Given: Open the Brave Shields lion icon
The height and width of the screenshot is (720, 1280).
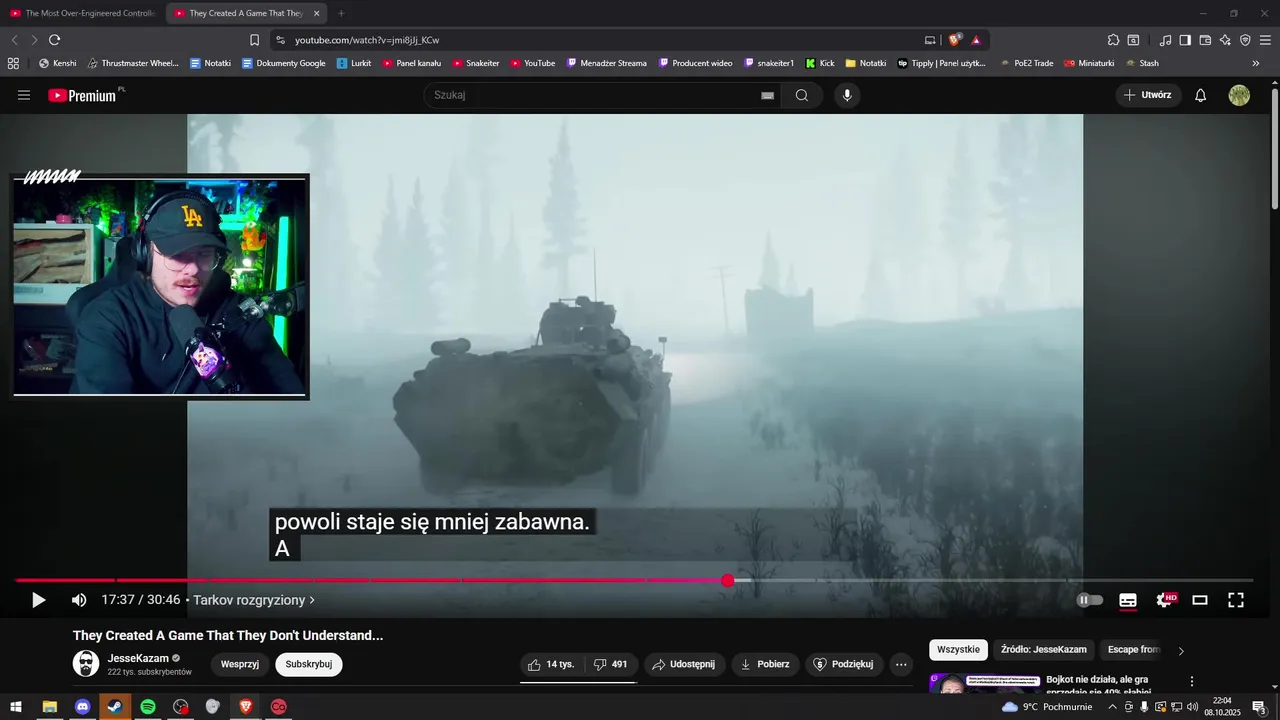Looking at the screenshot, I should click(x=955, y=40).
